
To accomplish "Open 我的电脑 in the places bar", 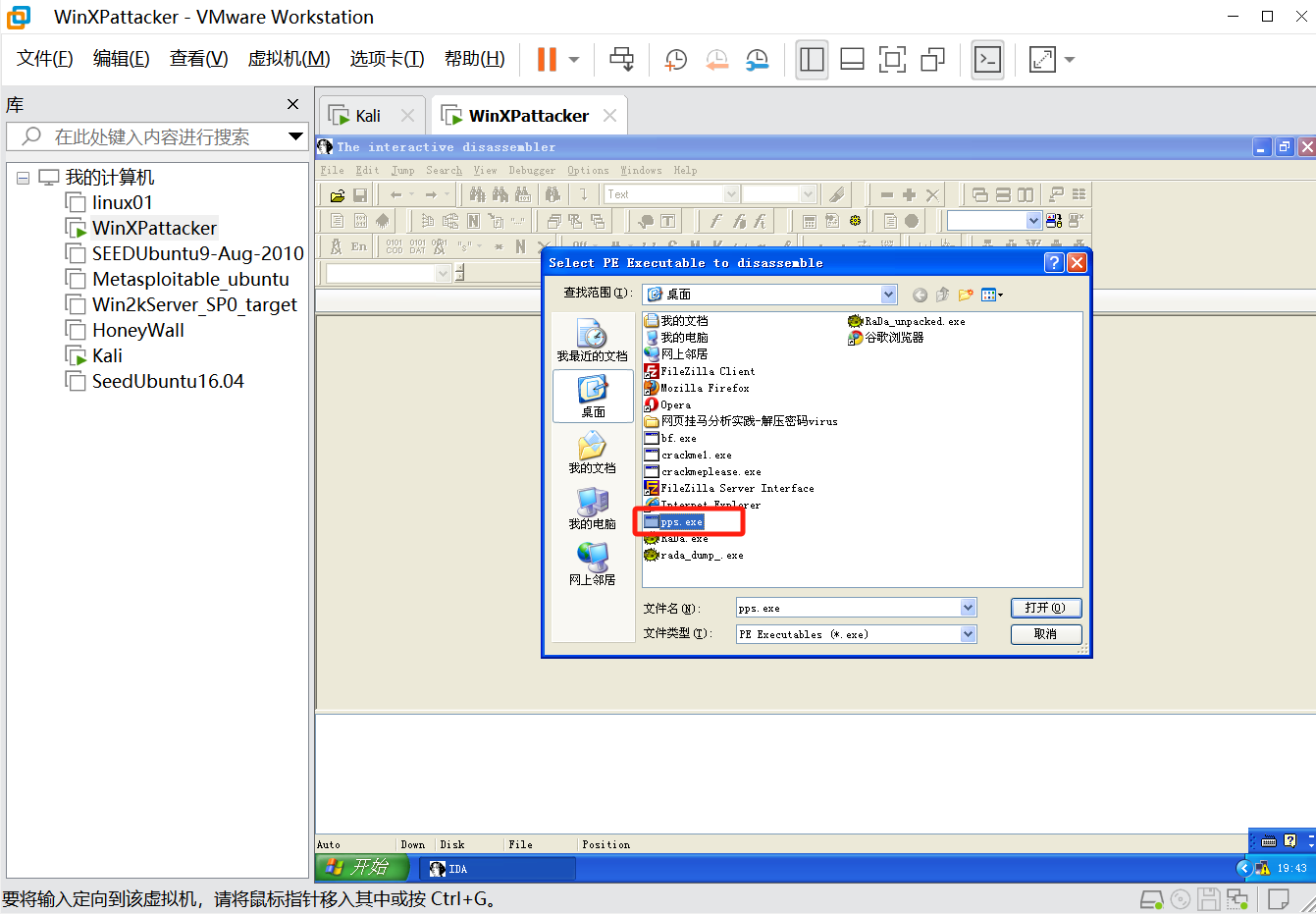I will (592, 508).
